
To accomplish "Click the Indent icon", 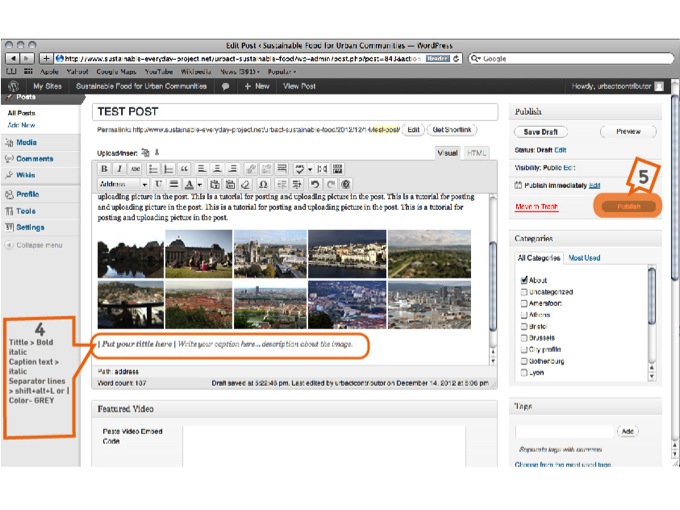I will click(297, 184).
